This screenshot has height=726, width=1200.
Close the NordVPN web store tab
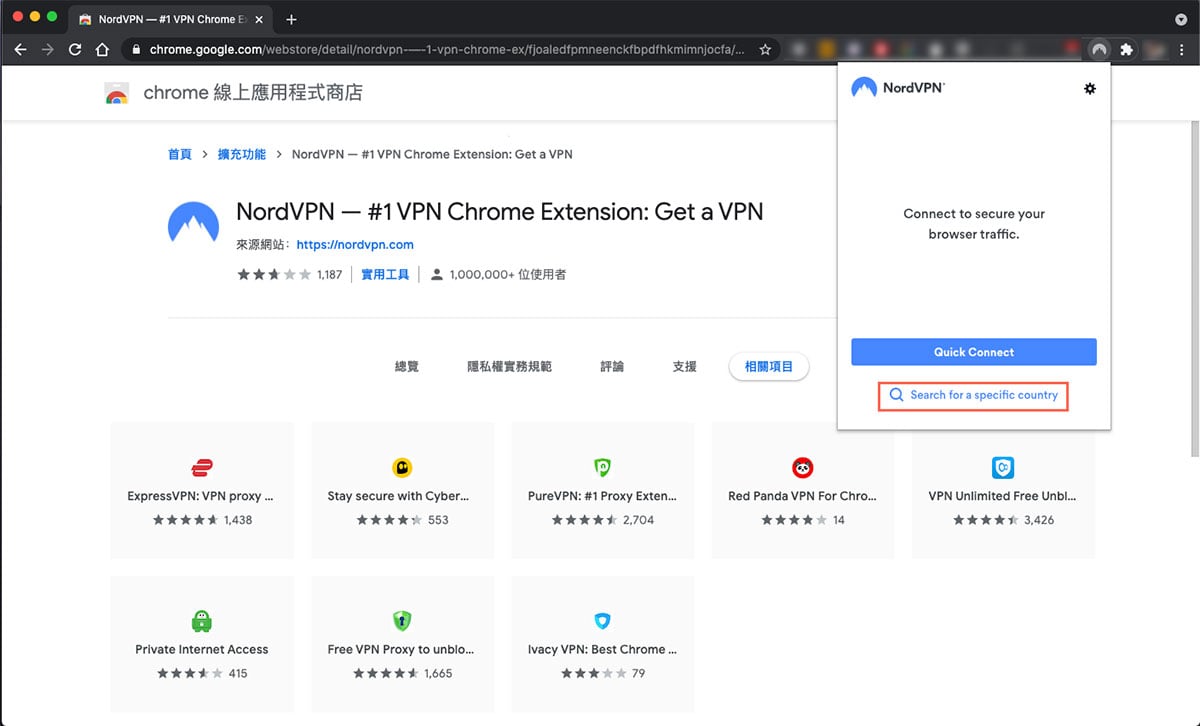click(258, 19)
